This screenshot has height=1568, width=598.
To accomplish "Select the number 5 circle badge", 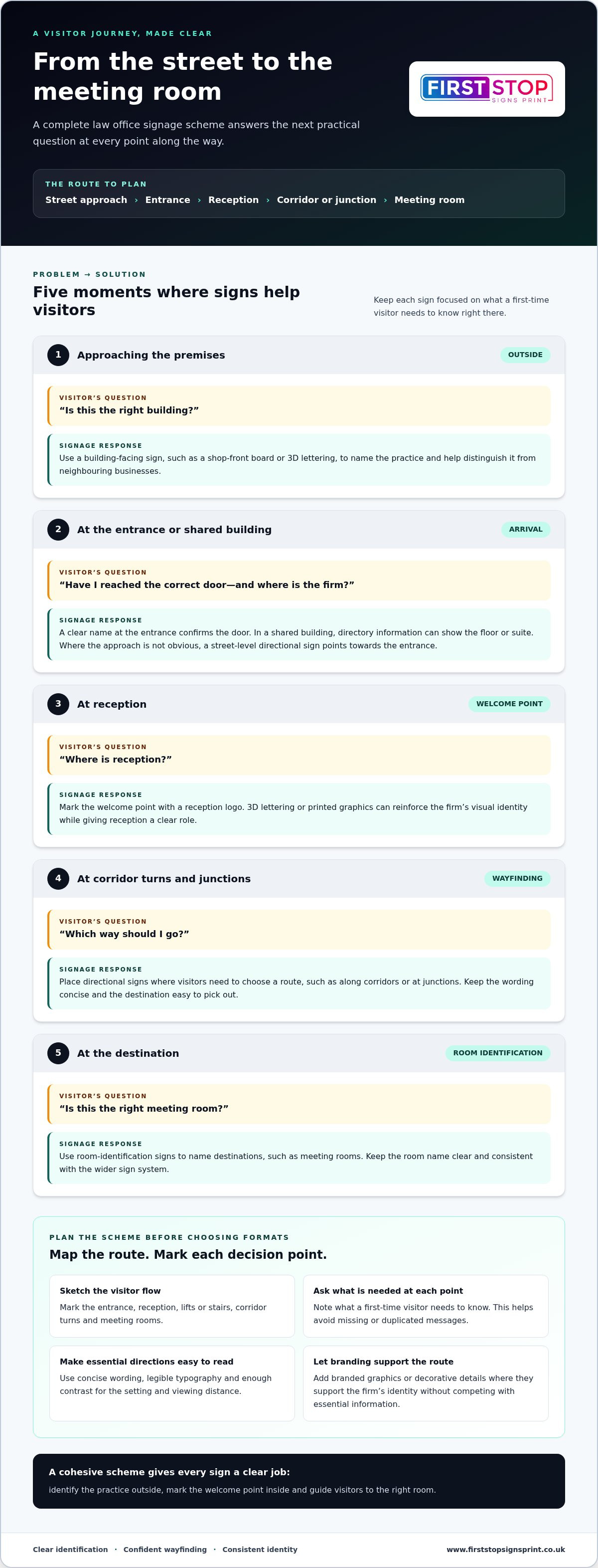I will pos(58,1053).
